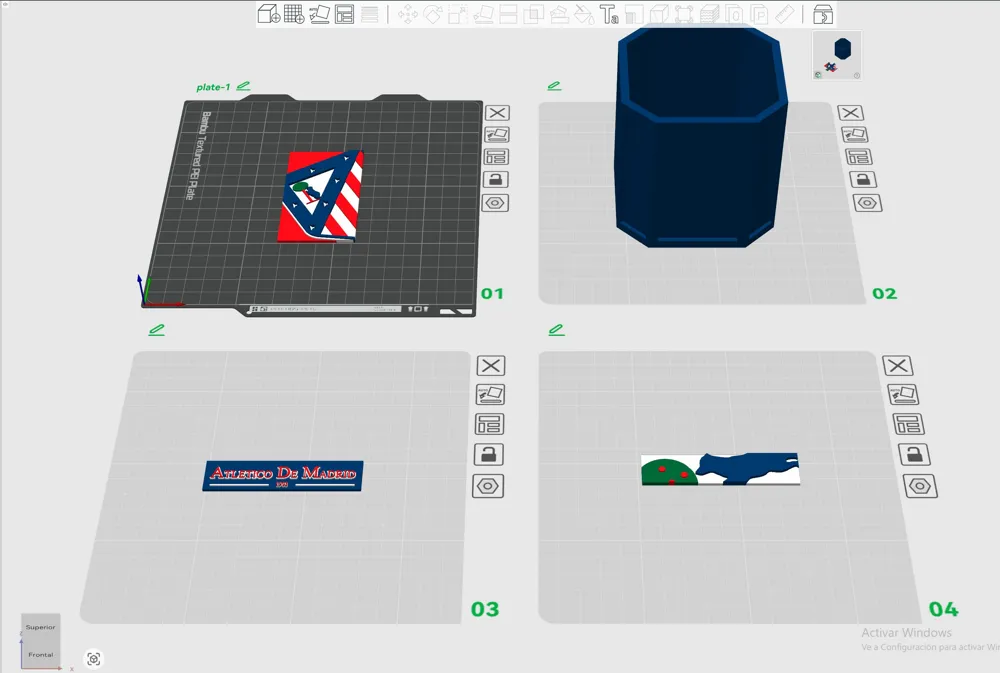1000x673 pixels.
Task: Remove objects from plate 03
Action: 491,366
